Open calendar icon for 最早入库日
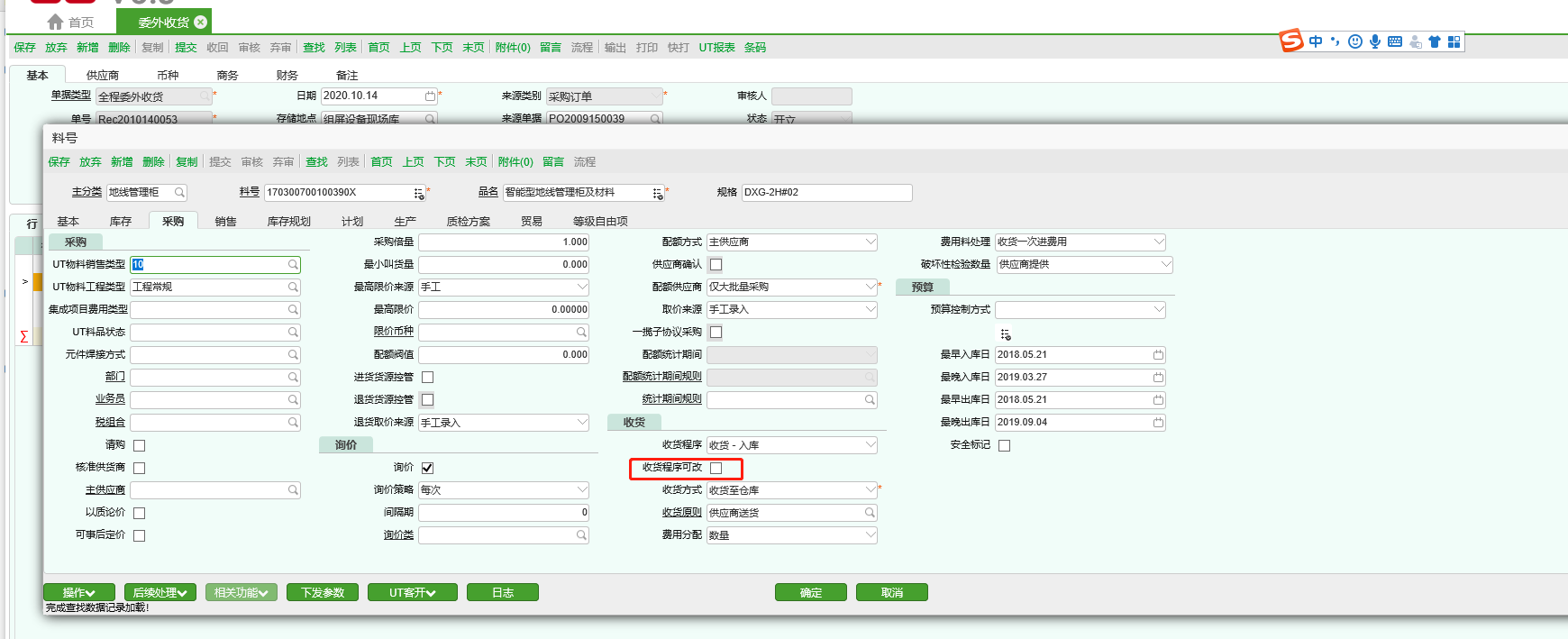 click(x=1158, y=355)
